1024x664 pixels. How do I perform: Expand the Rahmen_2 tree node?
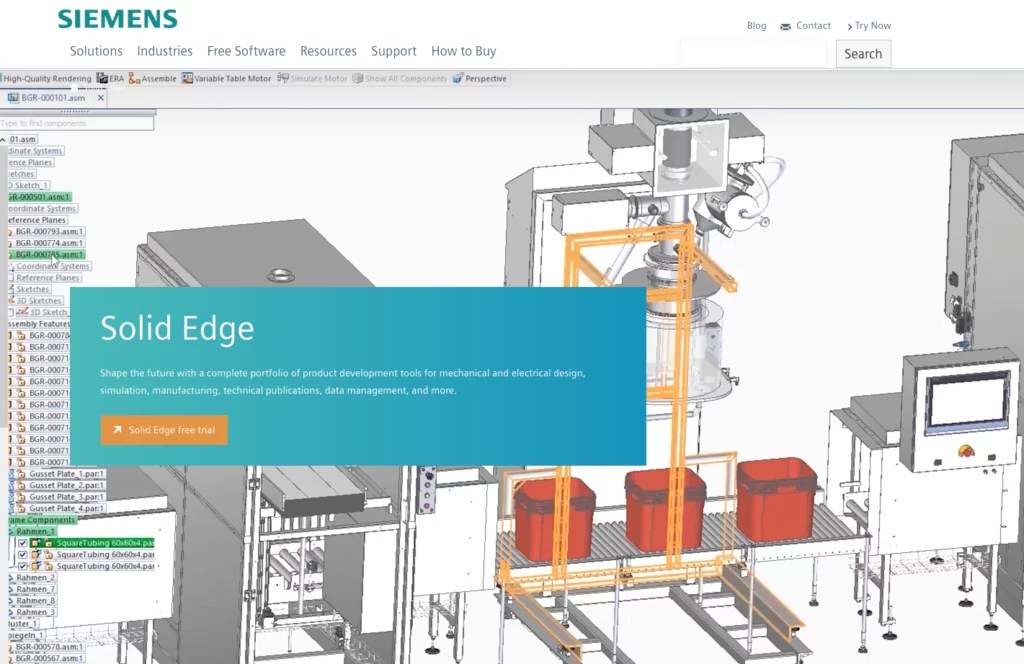click(10, 577)
